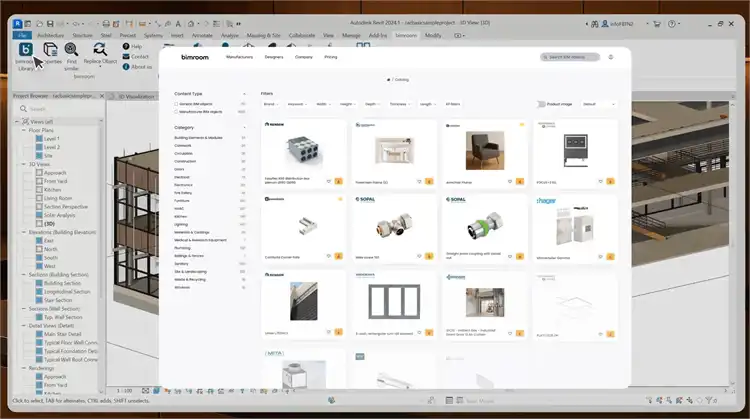Open About us info icon
The height and width of the screenshot is (419, 750).
126,67
